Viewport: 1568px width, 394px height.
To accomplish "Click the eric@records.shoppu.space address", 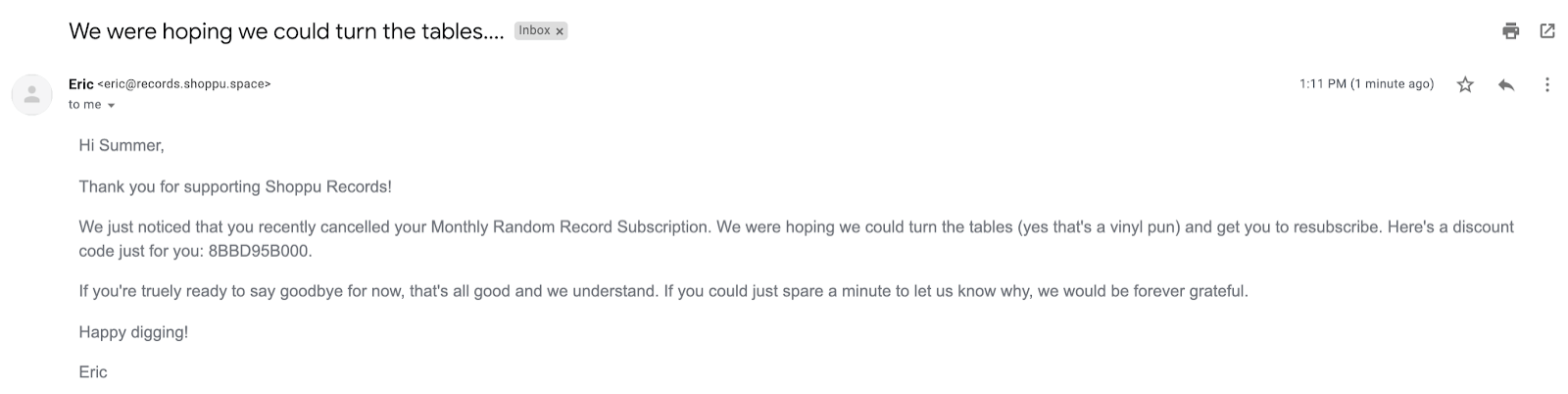I will [x=184, y=84].
